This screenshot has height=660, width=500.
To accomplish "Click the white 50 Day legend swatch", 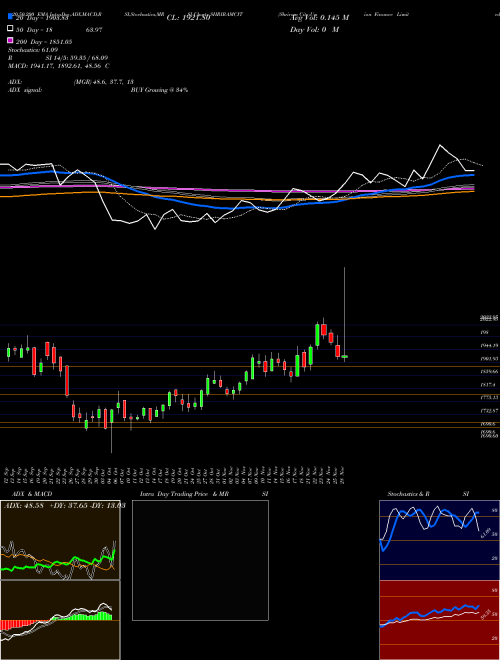I will coord(10,29).
